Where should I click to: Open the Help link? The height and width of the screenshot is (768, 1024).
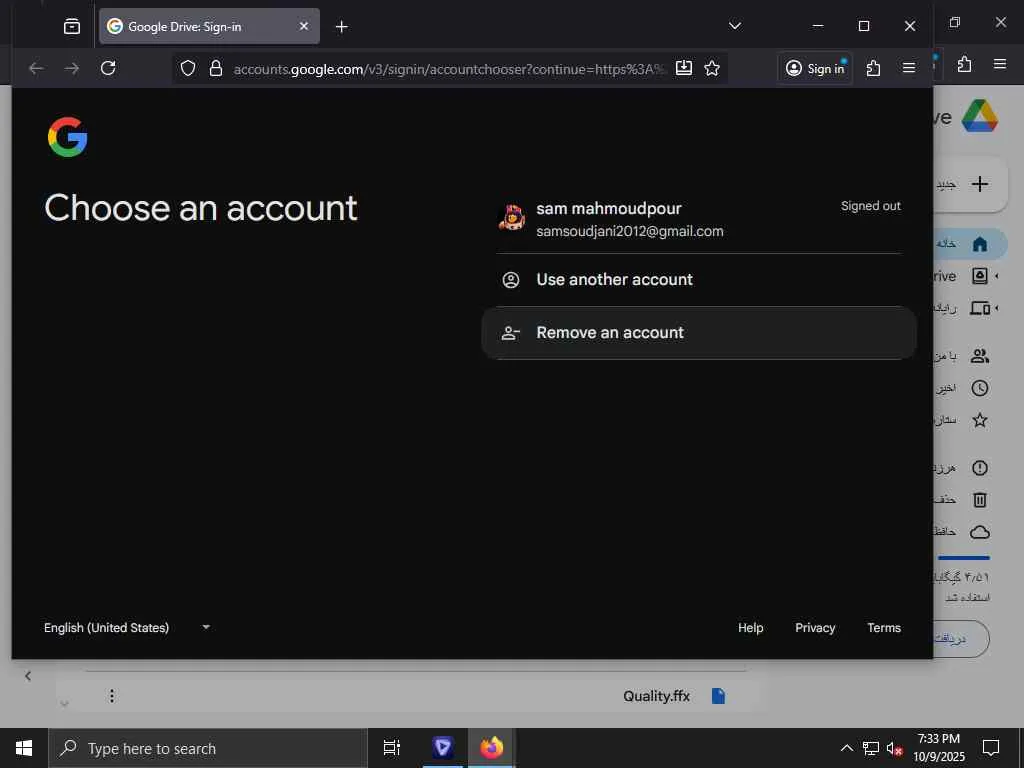point(750,628)
